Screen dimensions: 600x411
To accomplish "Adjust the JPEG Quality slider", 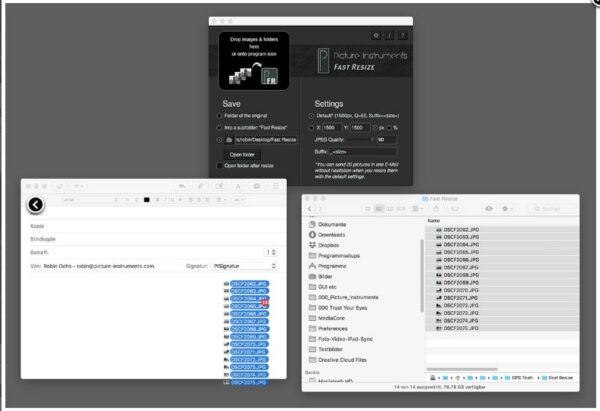I will 359,140.
